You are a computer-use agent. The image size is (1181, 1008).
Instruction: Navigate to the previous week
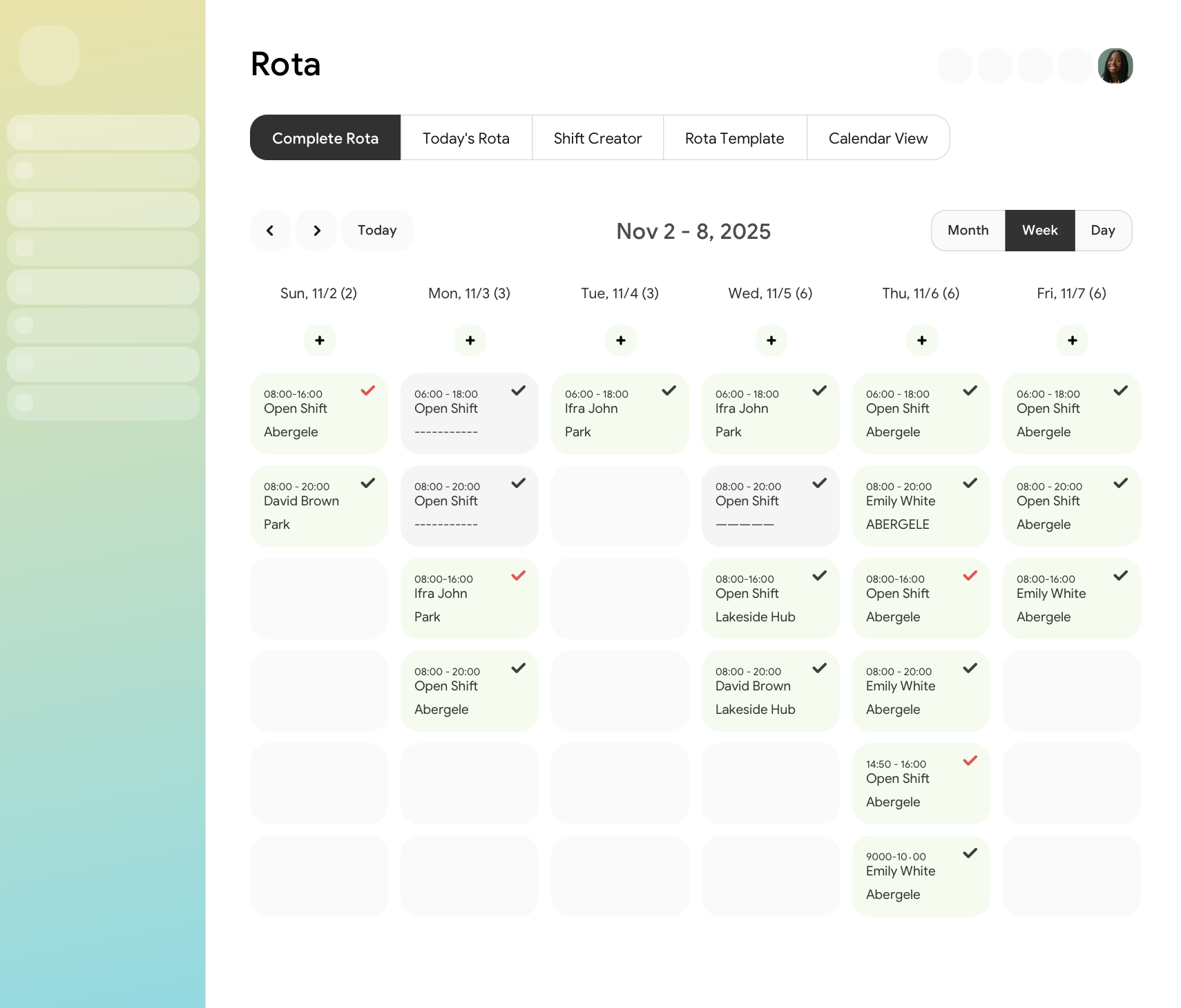pos(270,230)
